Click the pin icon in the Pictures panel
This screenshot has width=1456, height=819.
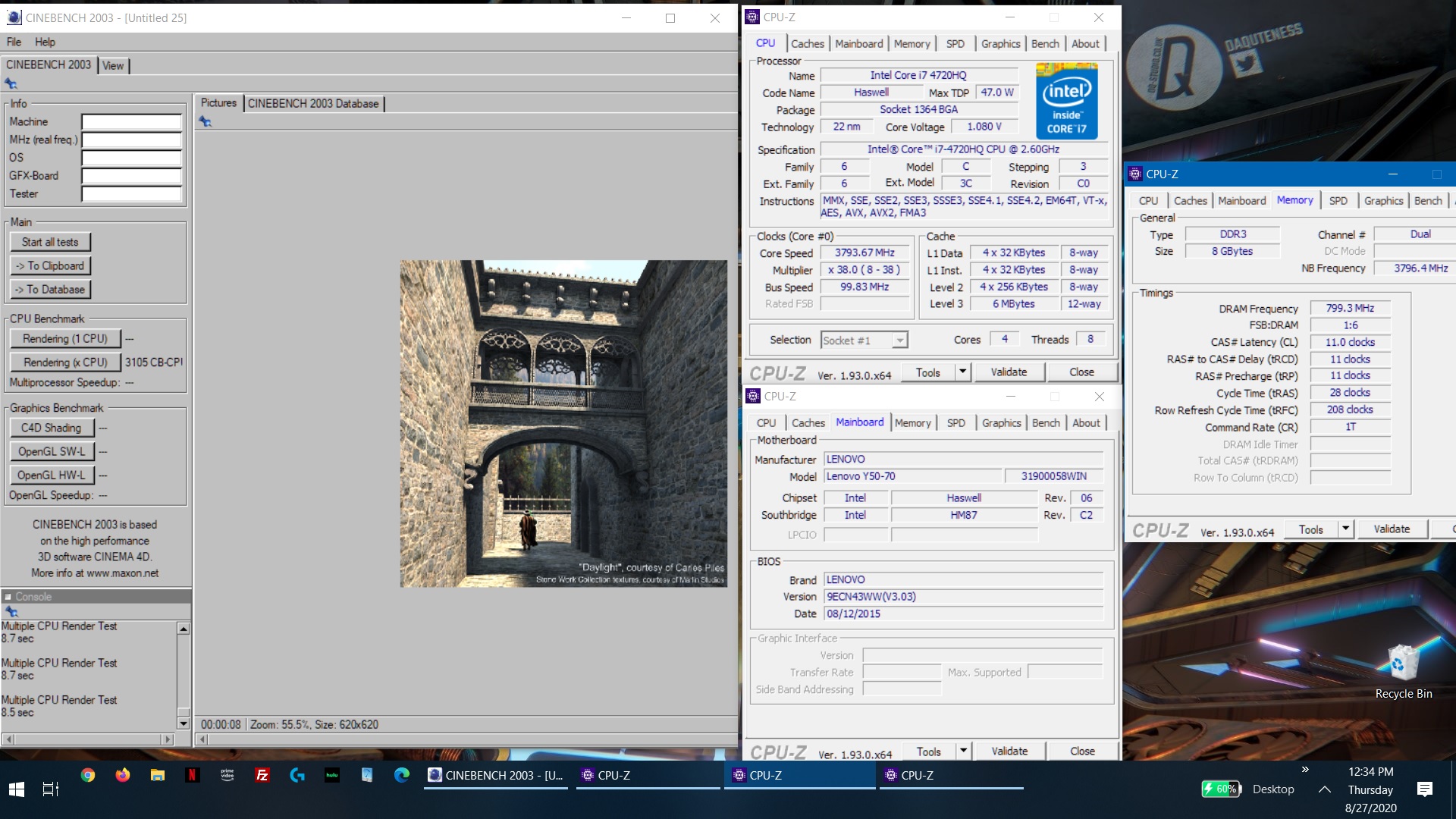[205, 121]
